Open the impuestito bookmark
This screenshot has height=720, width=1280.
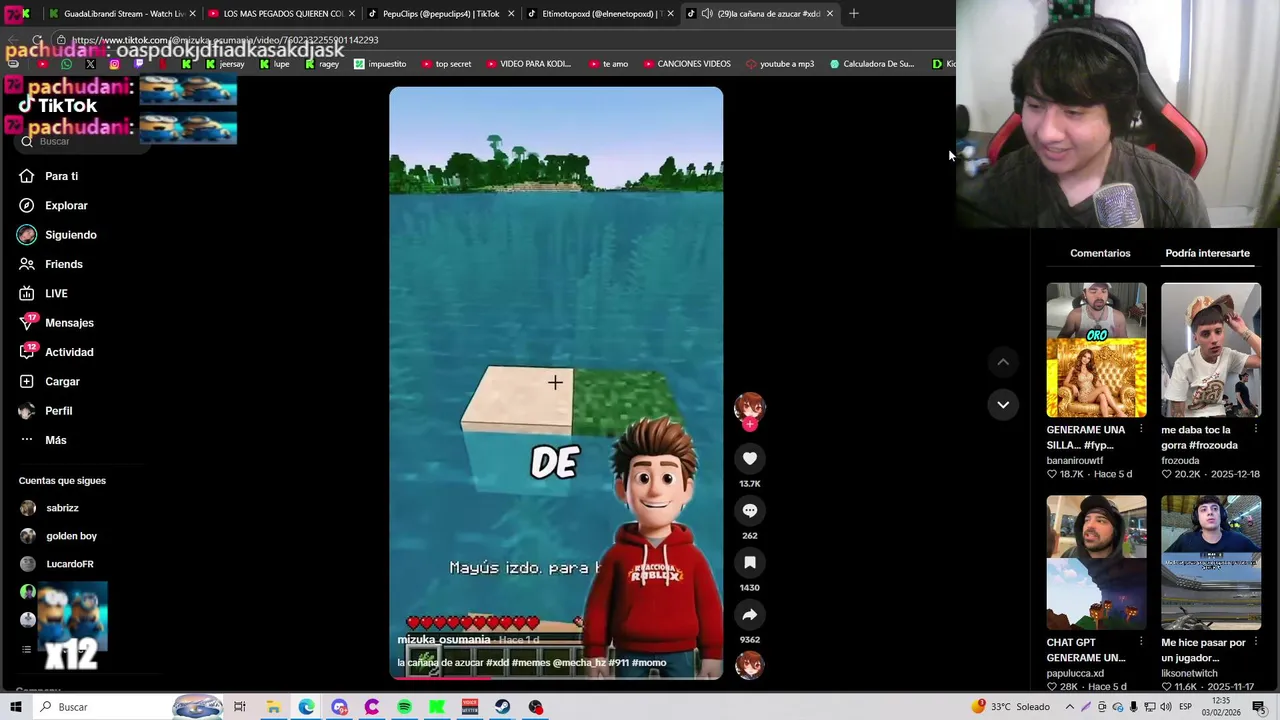[x=380, y=64]
